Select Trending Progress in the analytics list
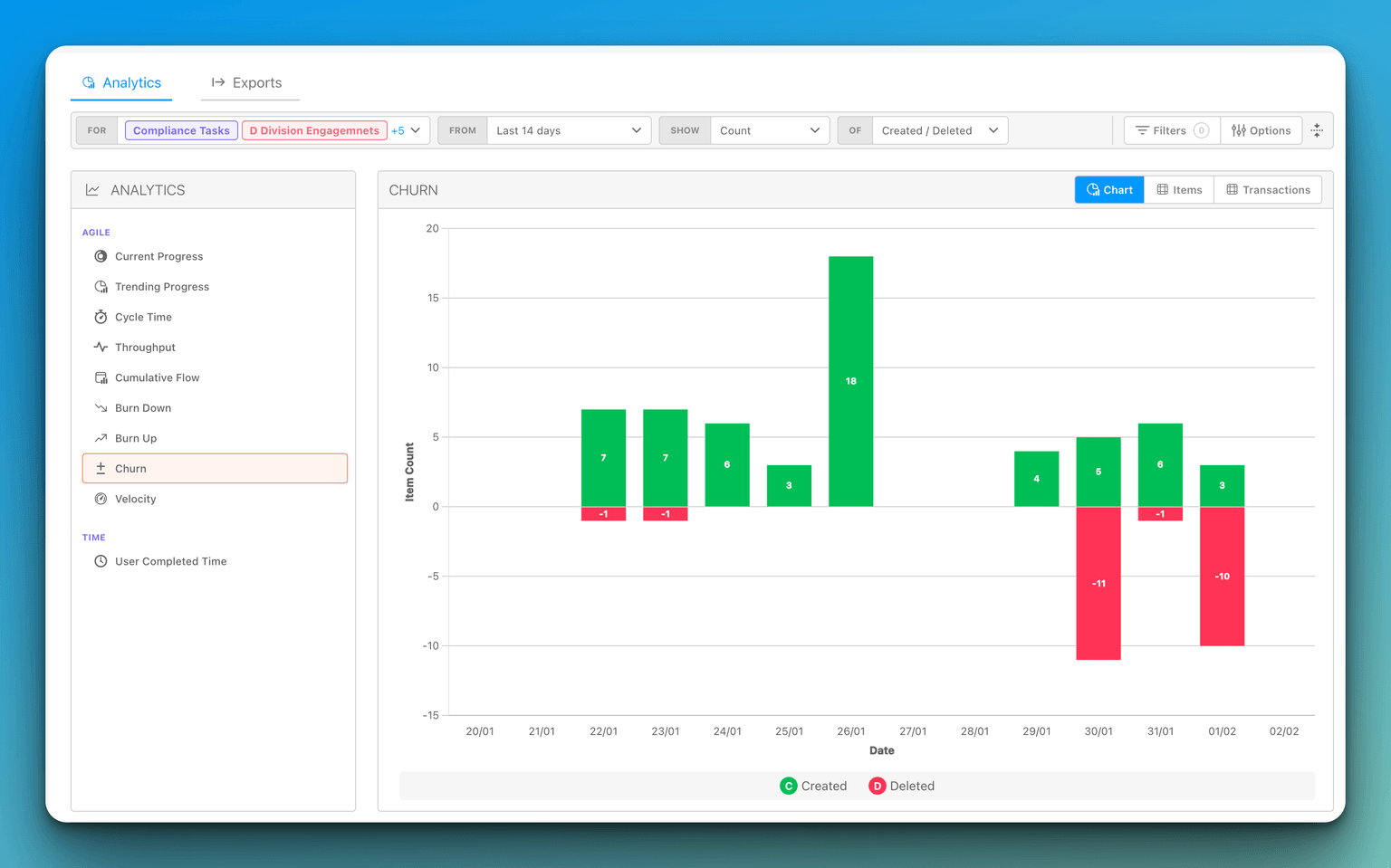The height and width of the screenshot is (868, 1391). pos(162,287)
